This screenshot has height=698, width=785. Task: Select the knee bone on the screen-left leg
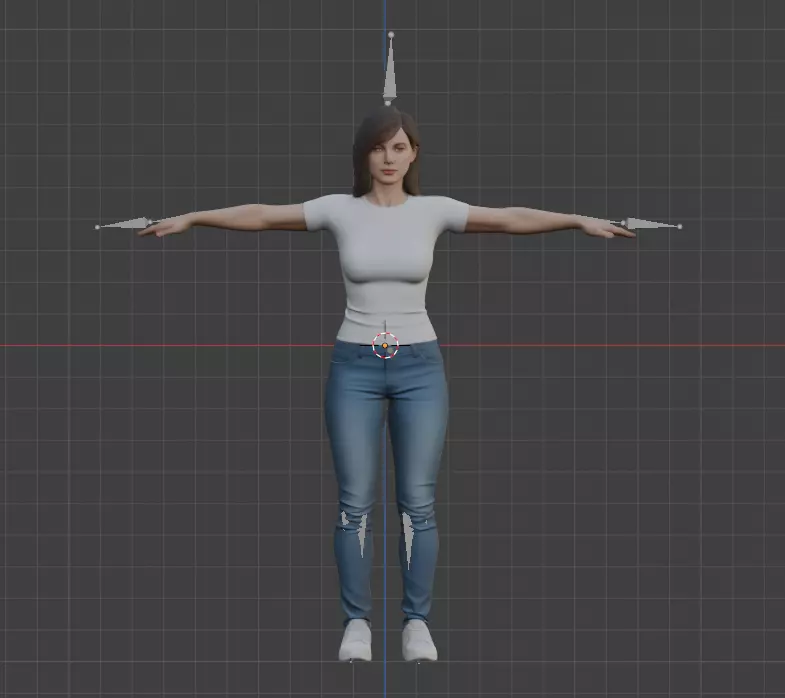click(x=361, y=533)
